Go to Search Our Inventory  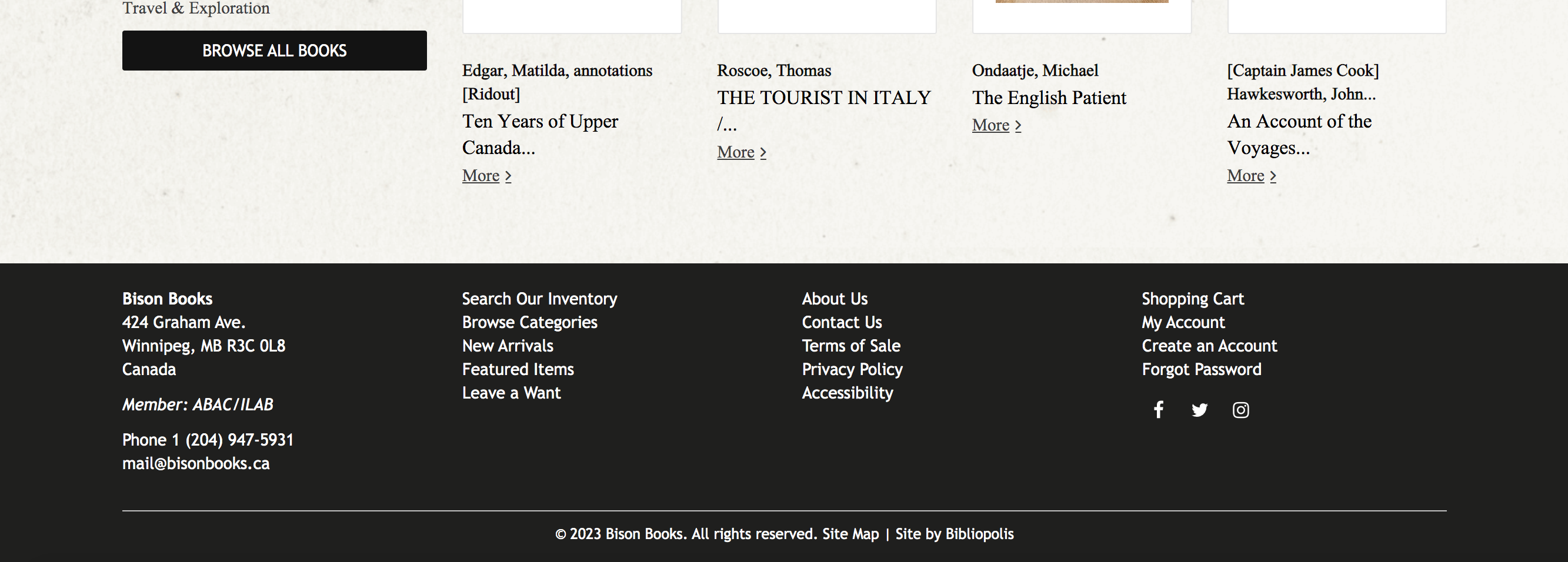point(539,299)
